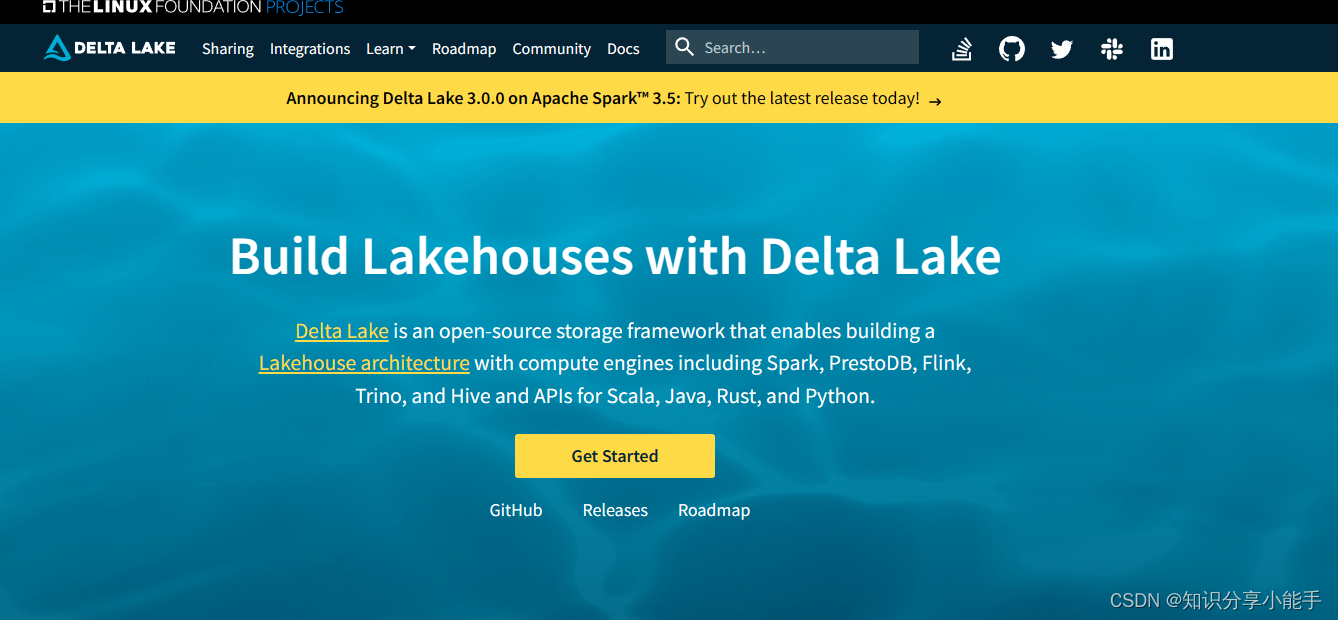The image size is (1338, 620).
Task: Click the Linux Foundation Projects logo
Action: pos(193,7)
